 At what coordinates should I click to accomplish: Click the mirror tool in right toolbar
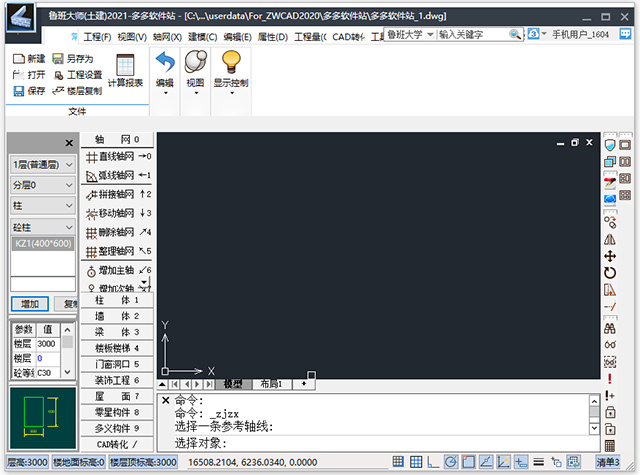pos(610,239)
